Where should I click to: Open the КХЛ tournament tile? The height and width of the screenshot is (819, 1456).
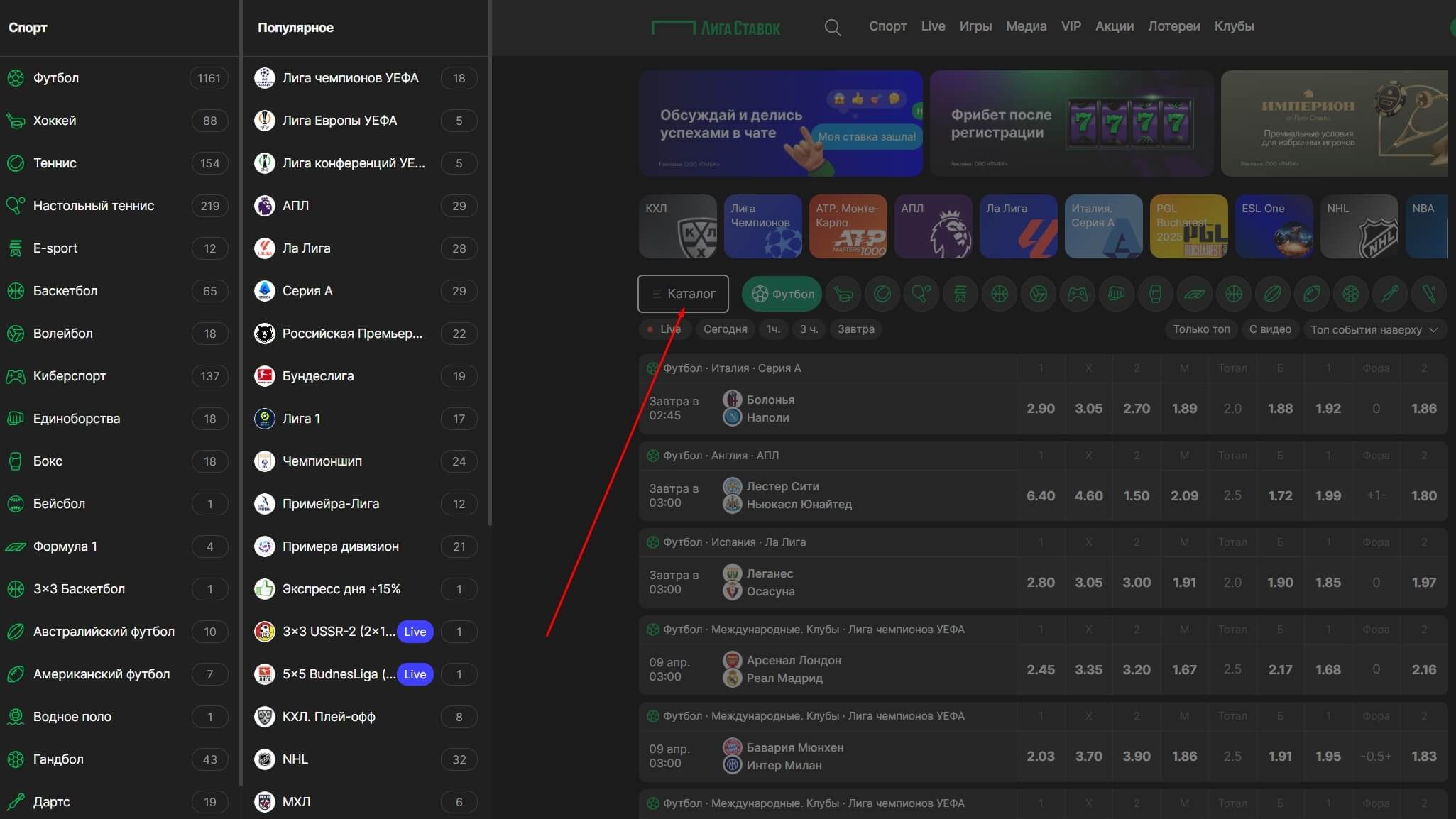677,226
